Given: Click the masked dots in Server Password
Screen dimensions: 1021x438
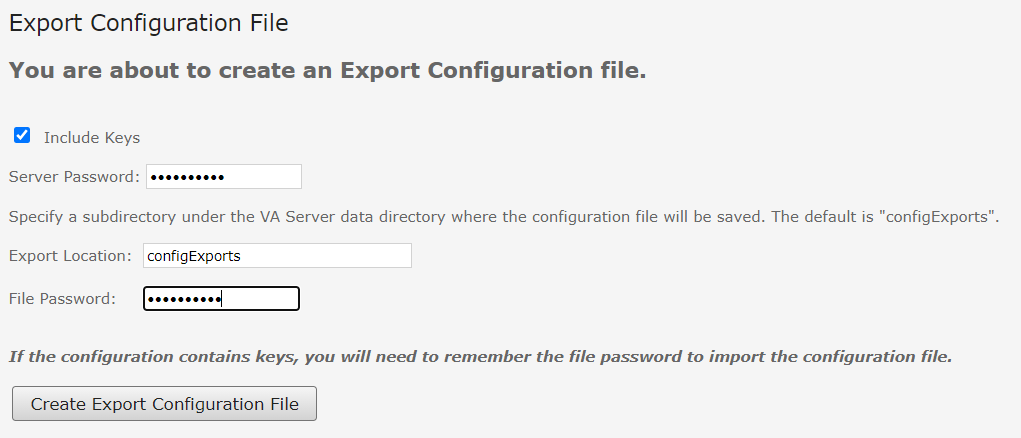Looking at the screenshot, I should [186, 177].
